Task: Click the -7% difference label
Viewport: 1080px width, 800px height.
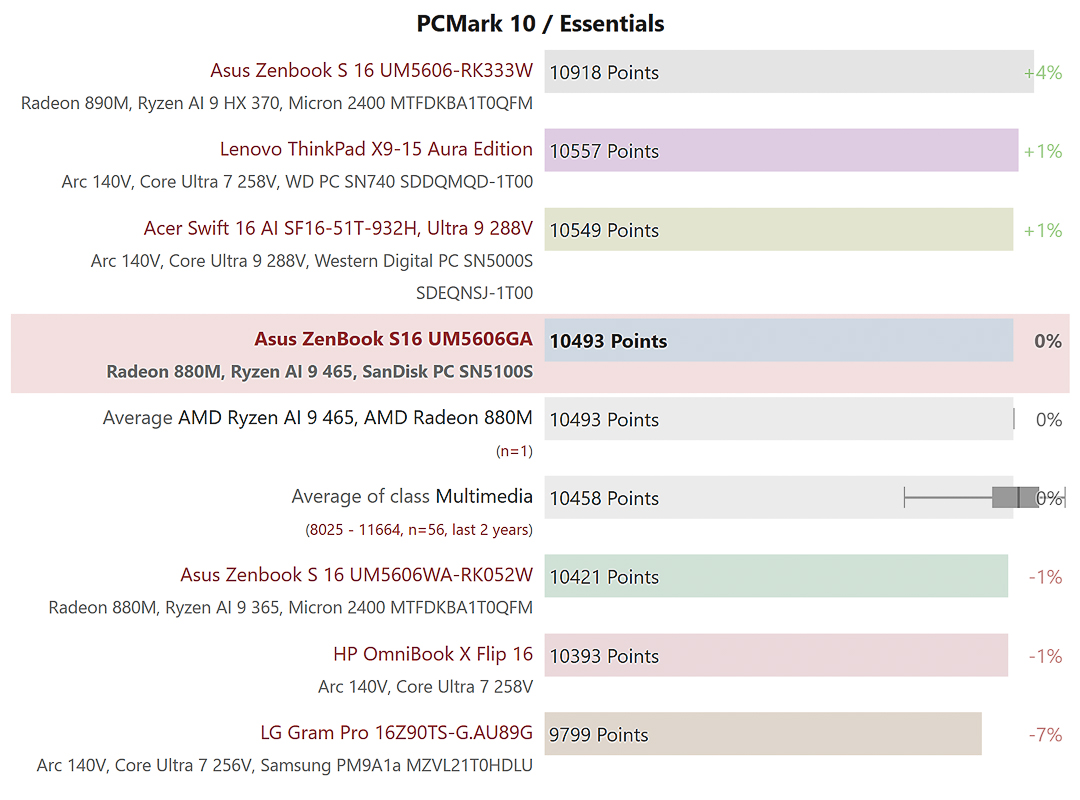Action: [x=1045, y=735]
